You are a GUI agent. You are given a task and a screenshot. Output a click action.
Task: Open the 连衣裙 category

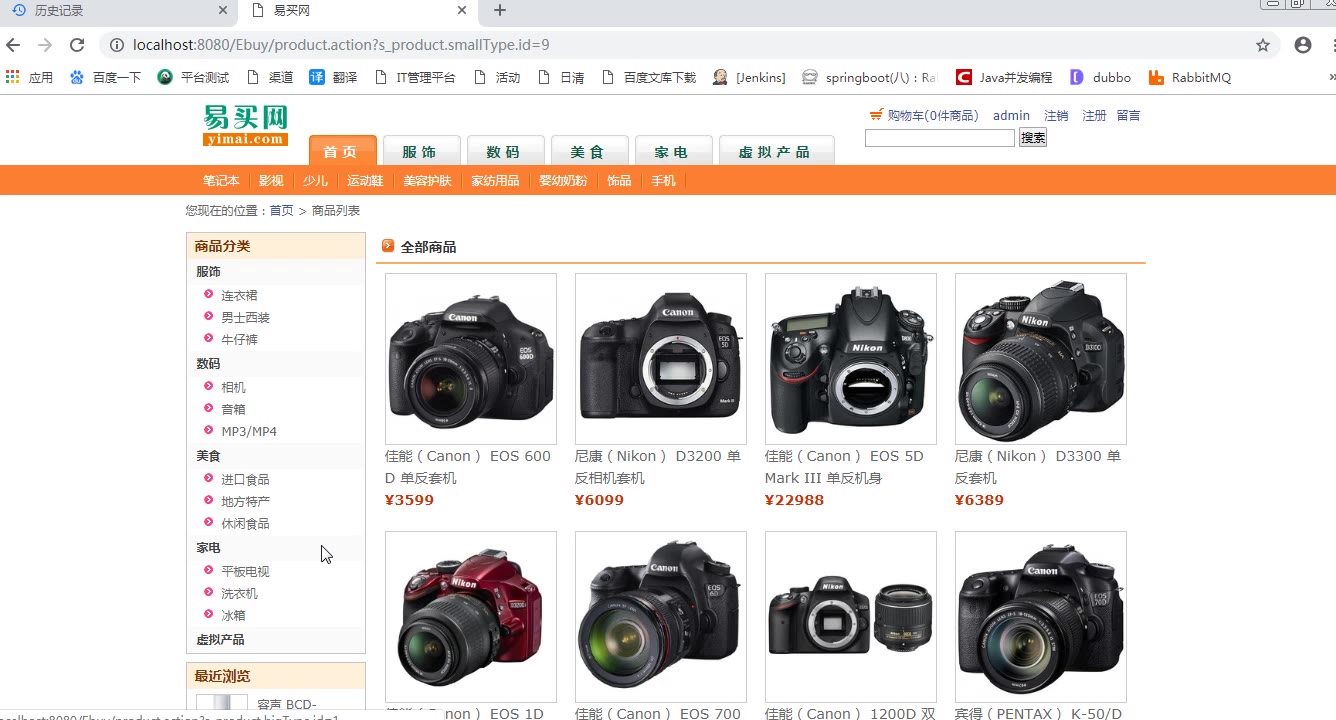(x=239, y=296)
